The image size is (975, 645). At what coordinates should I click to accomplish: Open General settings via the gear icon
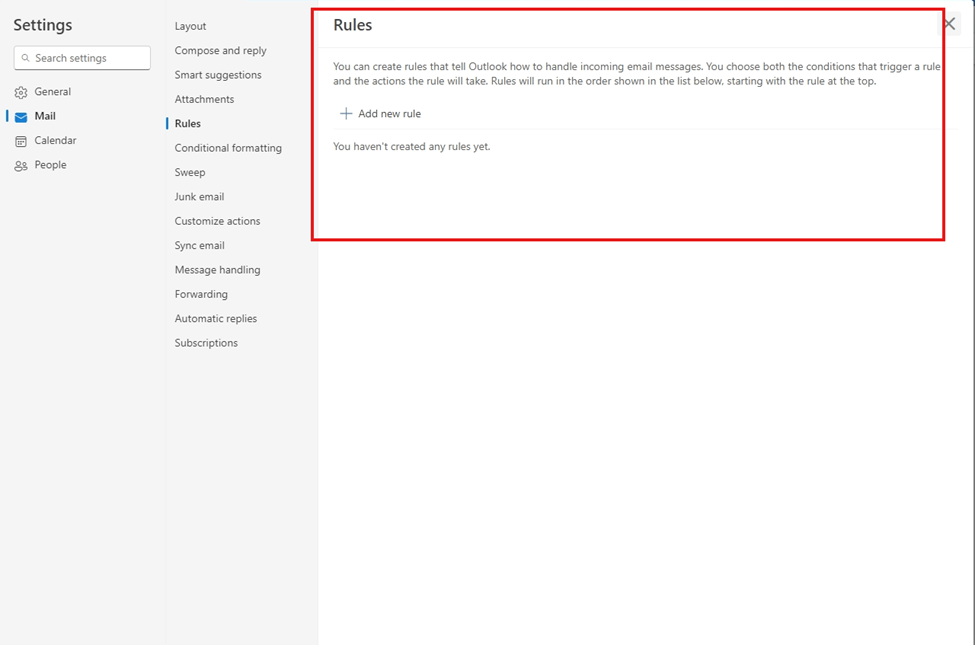click(20, 91)
